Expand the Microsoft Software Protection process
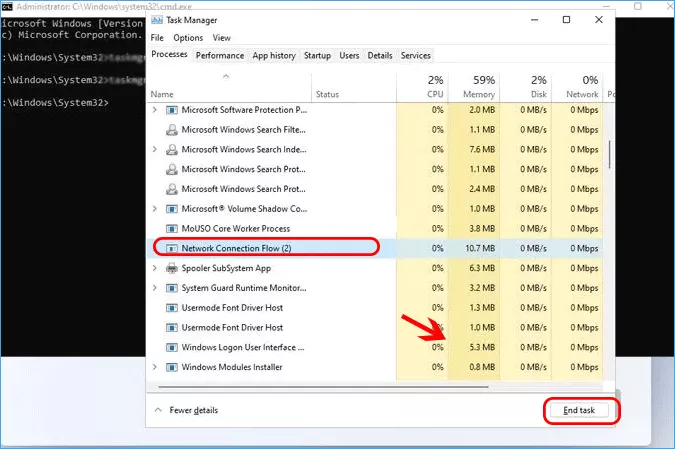675x449 pixels. click(x=155, y=110)
